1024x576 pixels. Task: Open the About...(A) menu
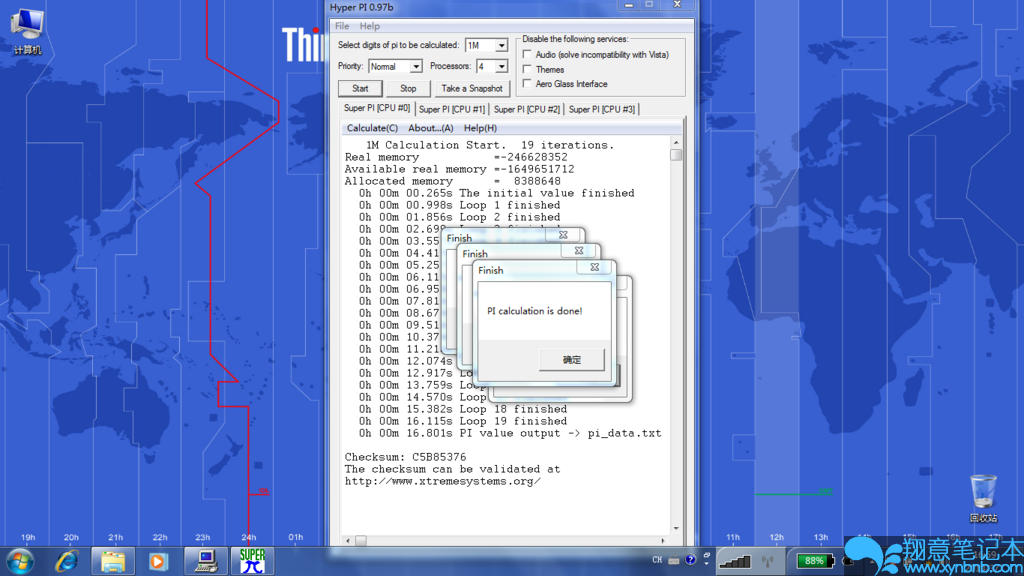430,128
